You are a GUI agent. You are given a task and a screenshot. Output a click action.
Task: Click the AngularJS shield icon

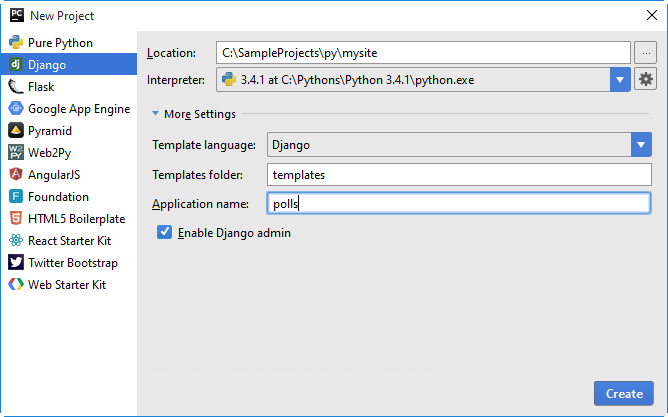[16, 174]
